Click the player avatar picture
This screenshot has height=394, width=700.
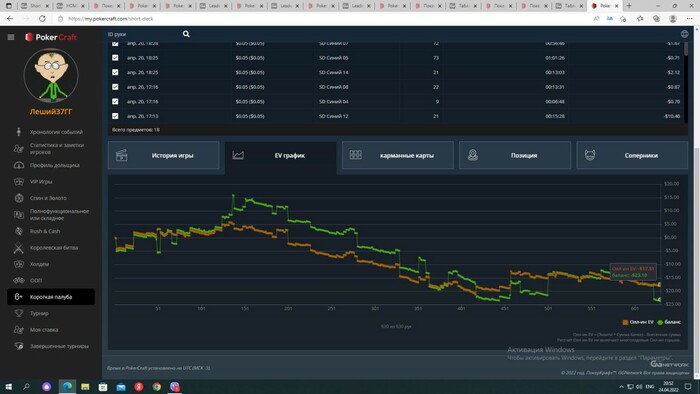tap(51, 75)
